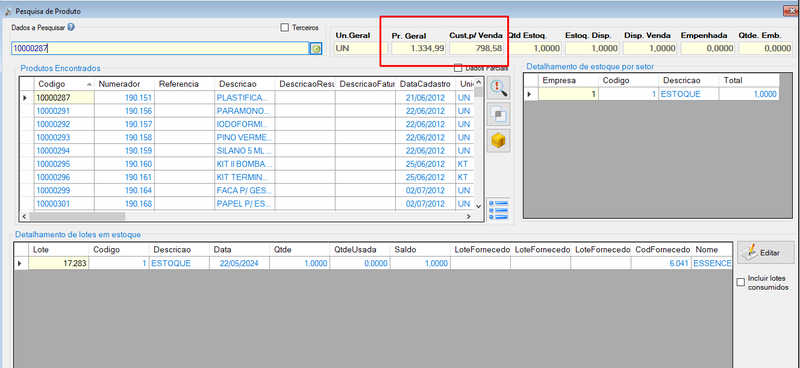Click the PLASTIFICA... description cell
Screen dimensions: 800x368
[244, 97]
